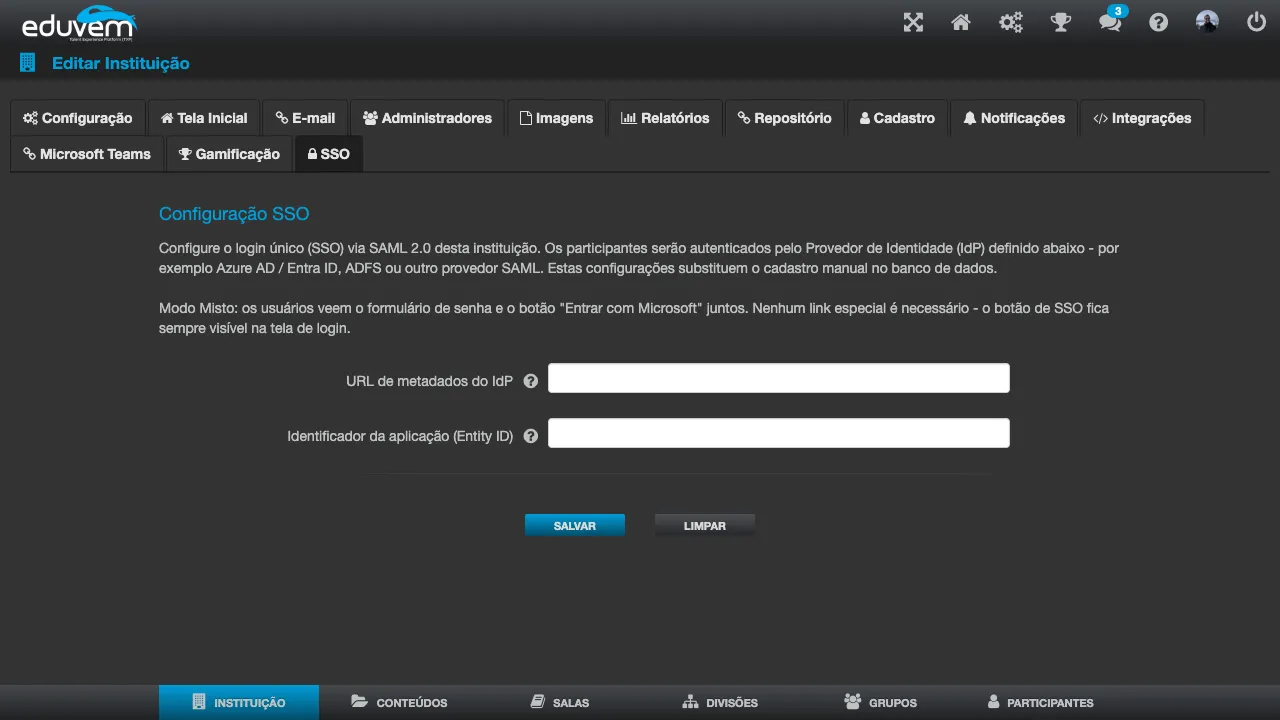Click the Editar Instituição page title
The image size is (1280, 720).
120,63
